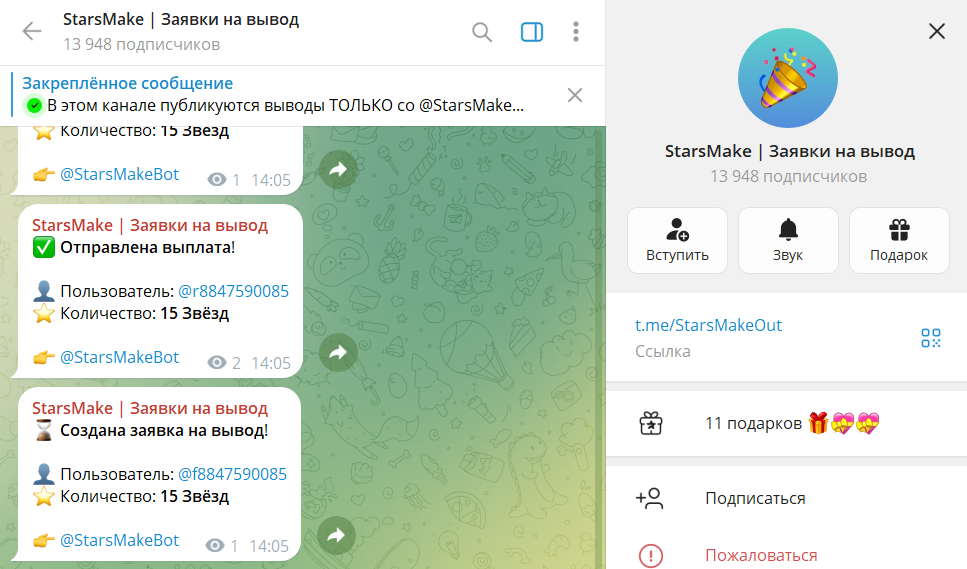Open @StarsMakeBot link under "Создана заявка на вывод!"
This screenshot has height=569, width=967.
pyautogui.click(x=119, y=541)
